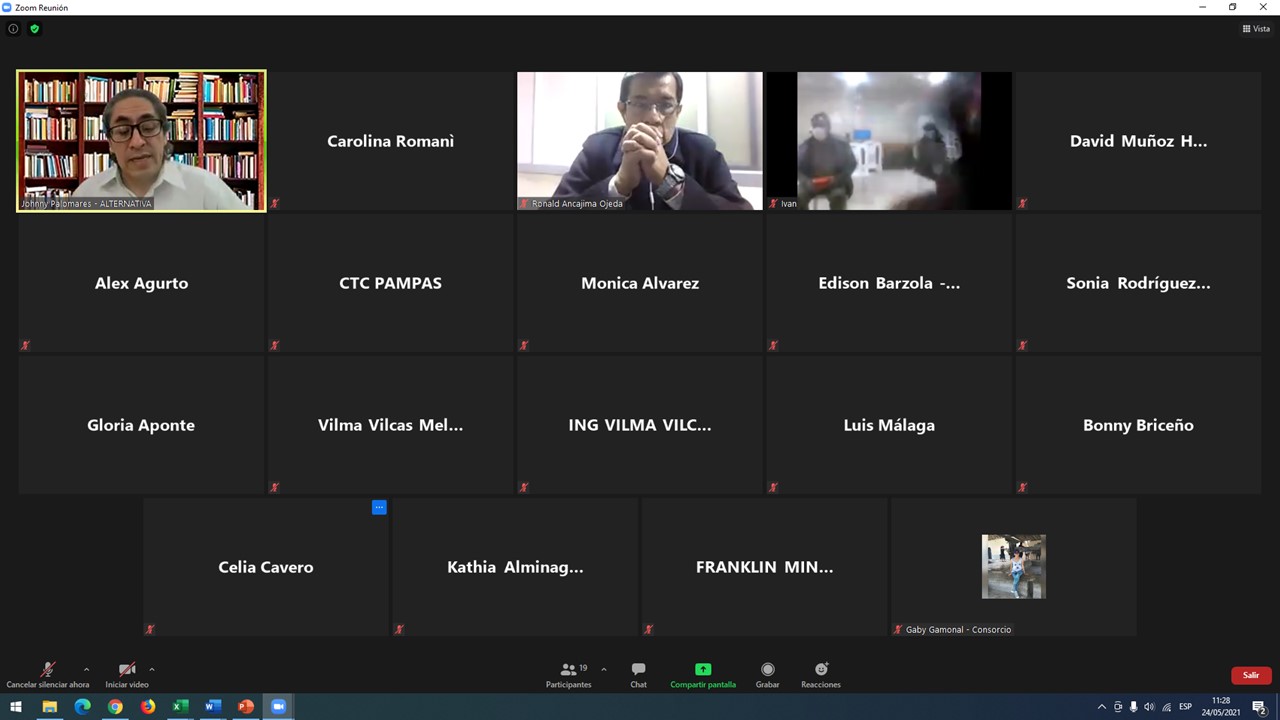Click the Compartir pantalla share icon
The height and width of the screenshot is (720, 1280).
[x=703, y=669]
